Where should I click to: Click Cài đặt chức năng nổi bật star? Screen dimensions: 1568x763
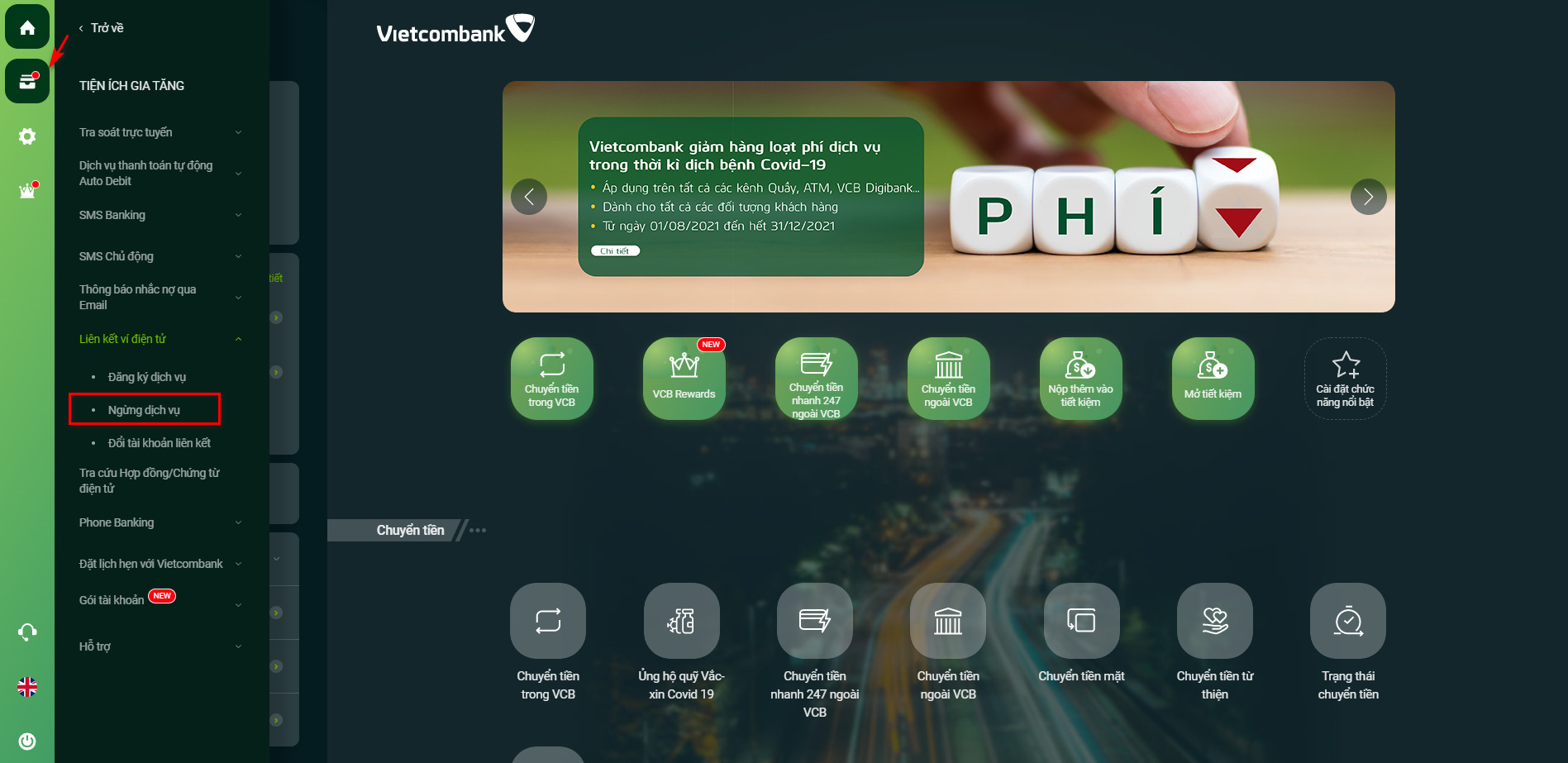(x=1346, y=379)
